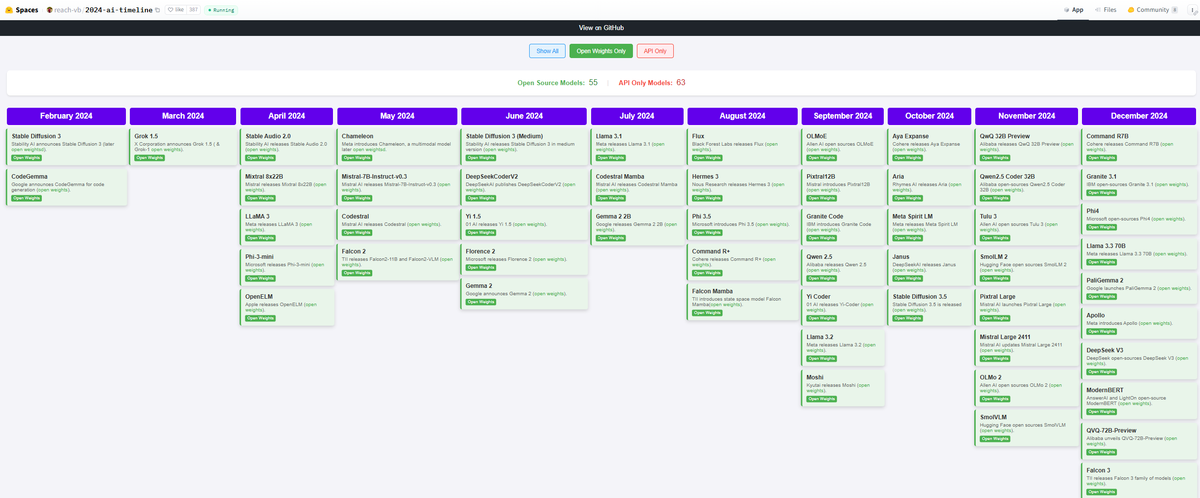
Task: Copy the space name with the copy icon
Action: tap(157, 9)
